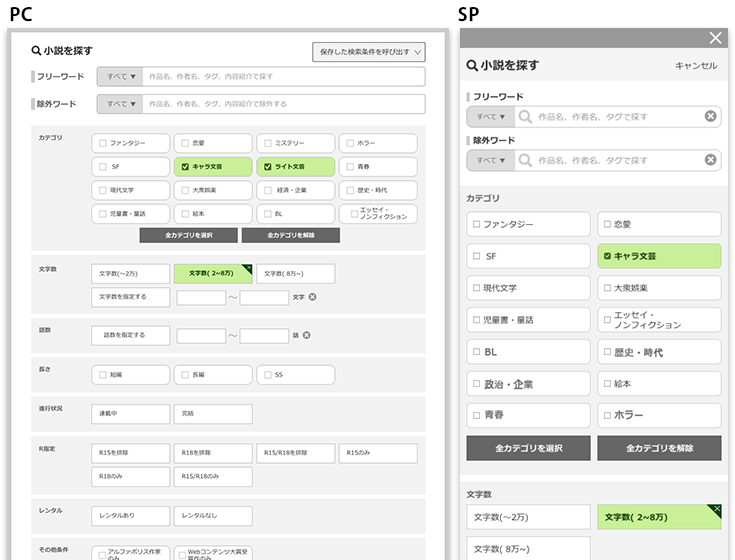This screenshot has width=735, height=560.
Task: Uncheck ライト文芸 in the PC category list
Action: click(268, 167)
